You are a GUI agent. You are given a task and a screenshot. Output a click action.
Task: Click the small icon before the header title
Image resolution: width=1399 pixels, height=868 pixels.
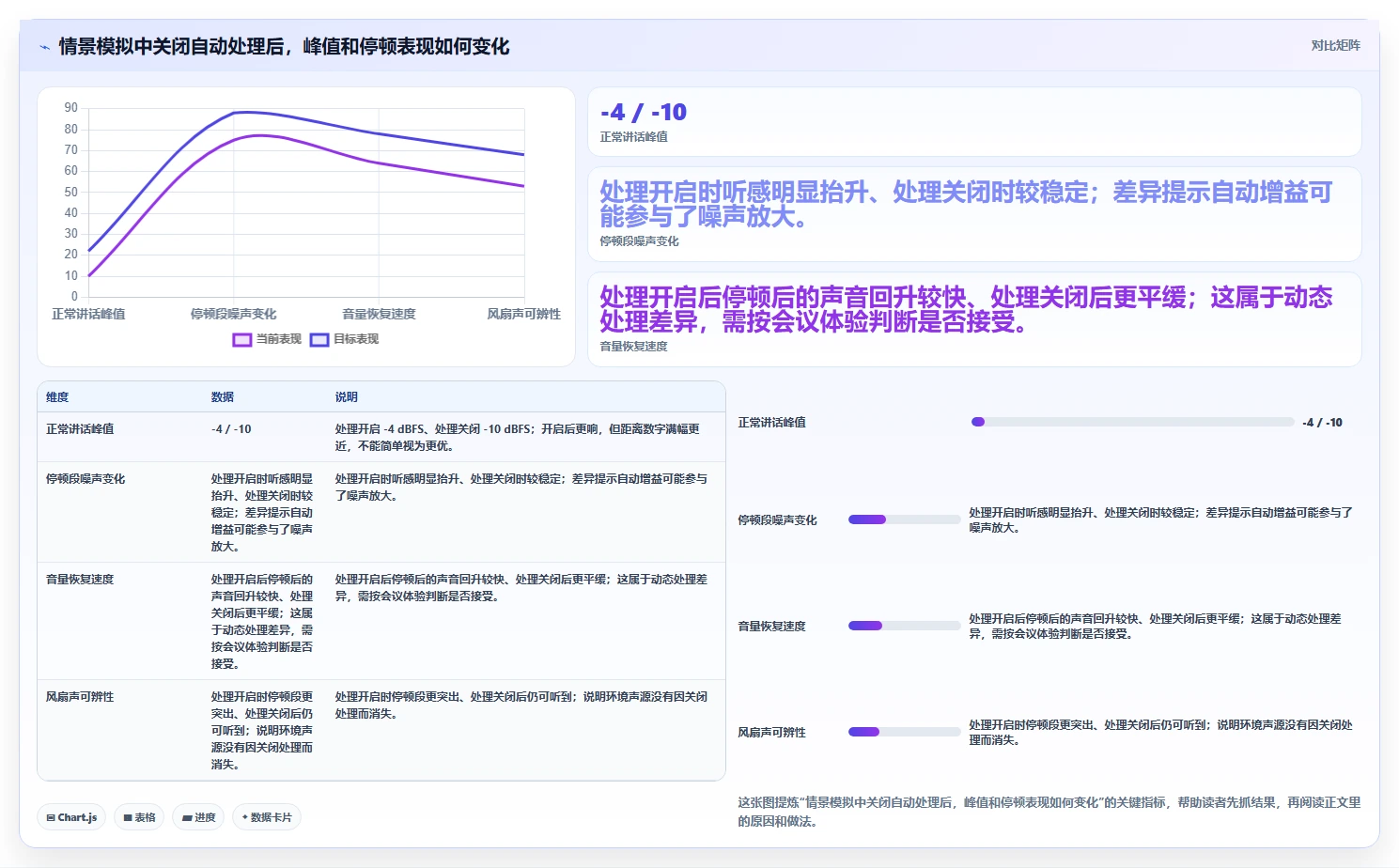tap(44, 47)
